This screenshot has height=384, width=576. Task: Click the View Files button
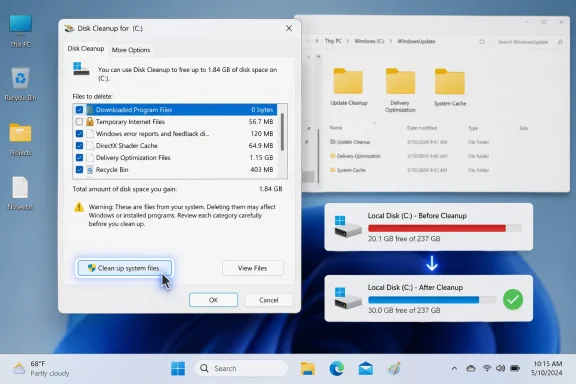point(253,268)
